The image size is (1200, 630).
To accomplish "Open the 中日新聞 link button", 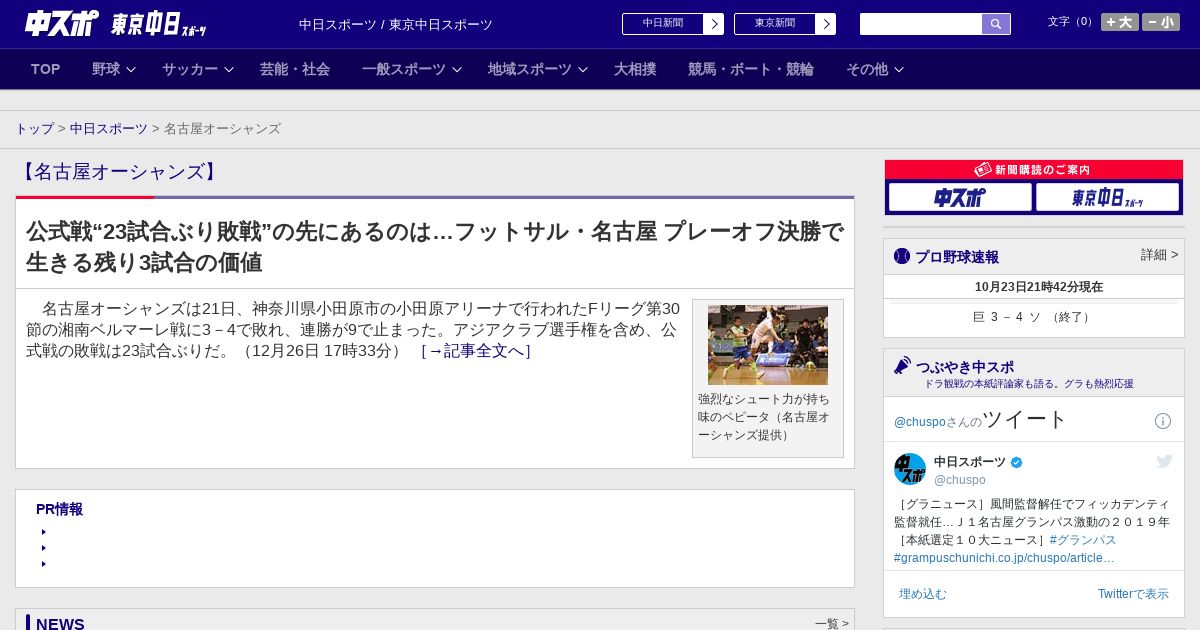I will [673, 24].
